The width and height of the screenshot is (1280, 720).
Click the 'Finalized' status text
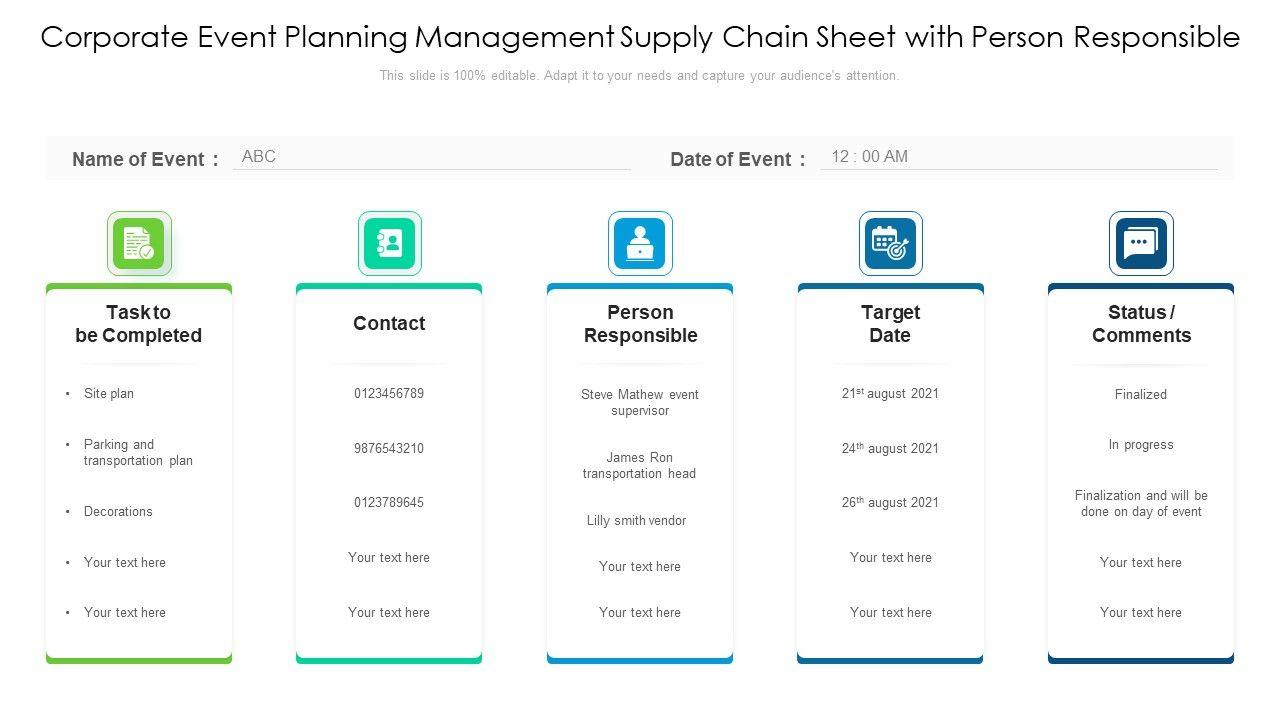click(1141, 395)
